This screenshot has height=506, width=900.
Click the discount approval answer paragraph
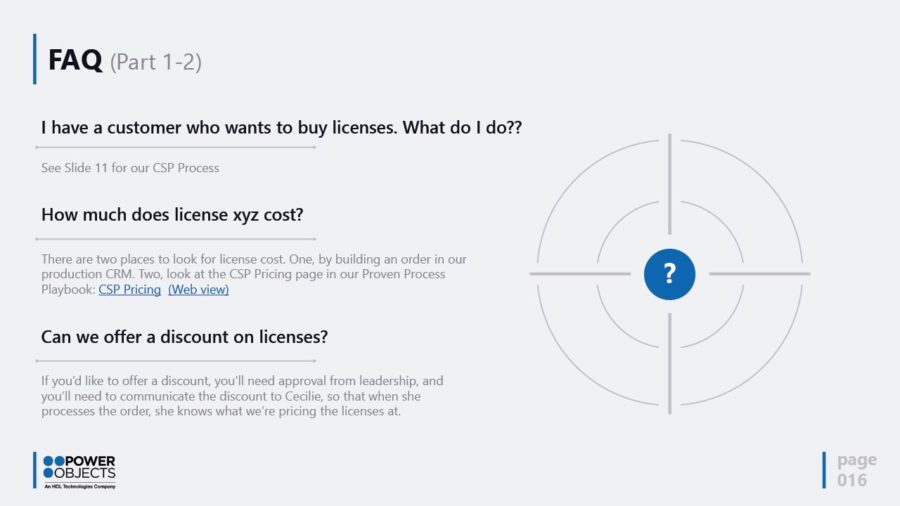tap(242, 396)
